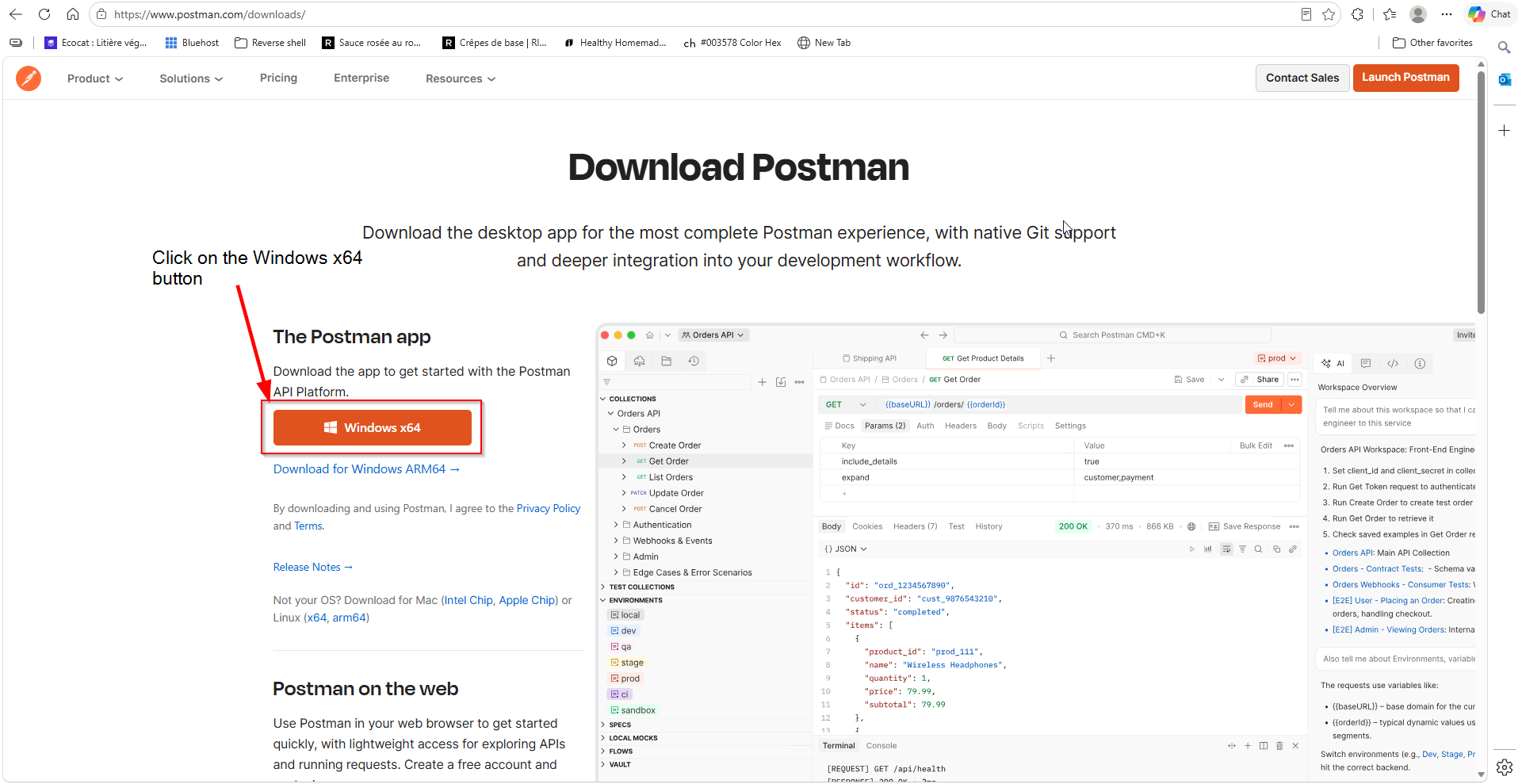Expand the SPECS section in app preview

click(602, 725)
